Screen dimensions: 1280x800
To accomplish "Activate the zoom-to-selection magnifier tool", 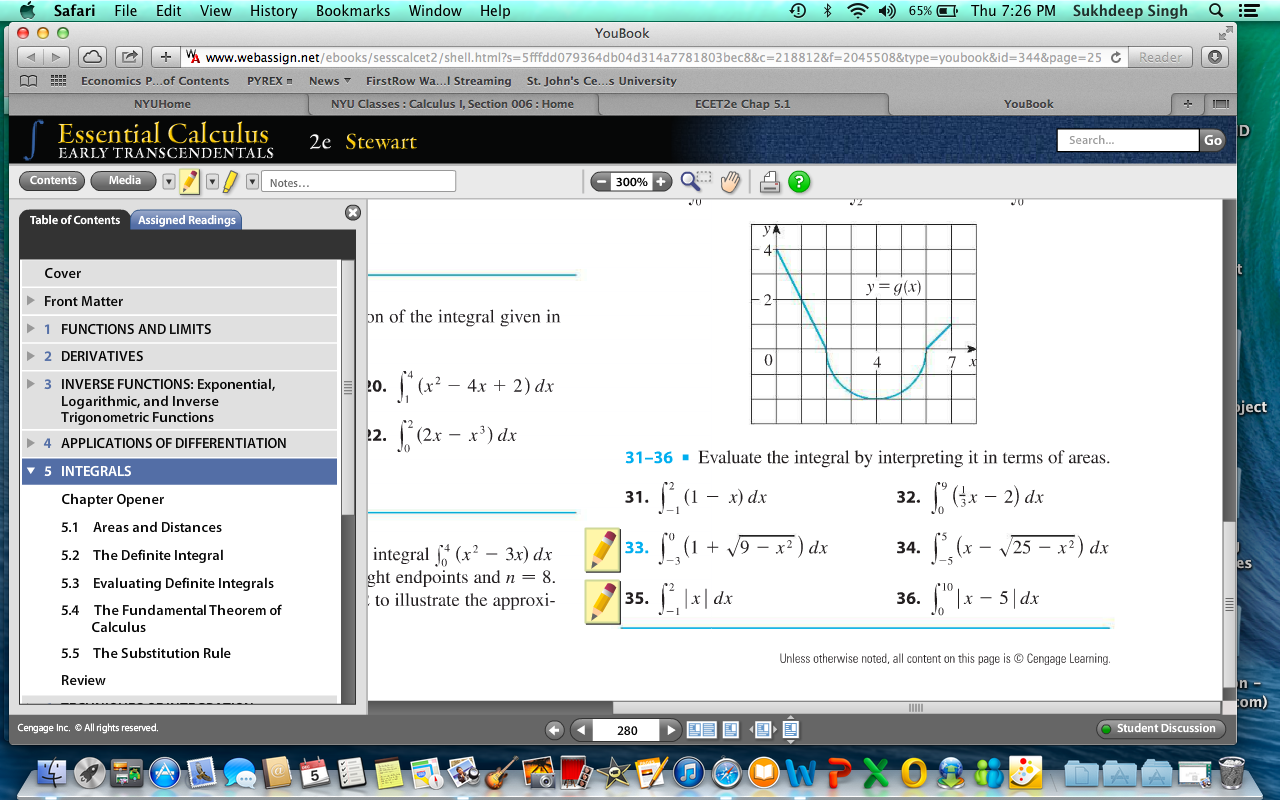I will pyautogui.click(x=695, y=181).
